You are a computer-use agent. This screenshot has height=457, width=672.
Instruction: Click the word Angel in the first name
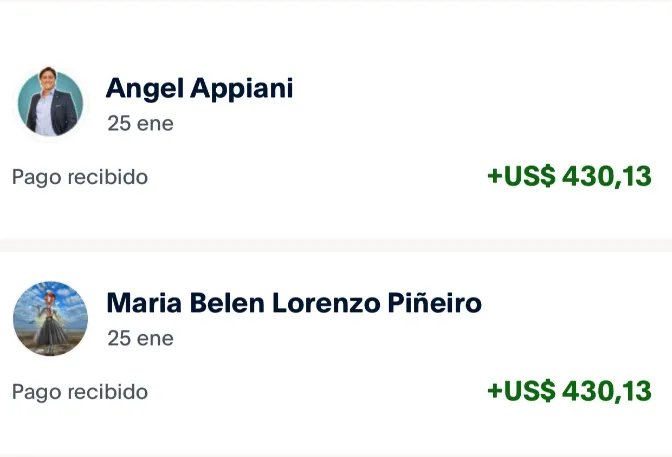pyautogui.click(x=145, y=90)
